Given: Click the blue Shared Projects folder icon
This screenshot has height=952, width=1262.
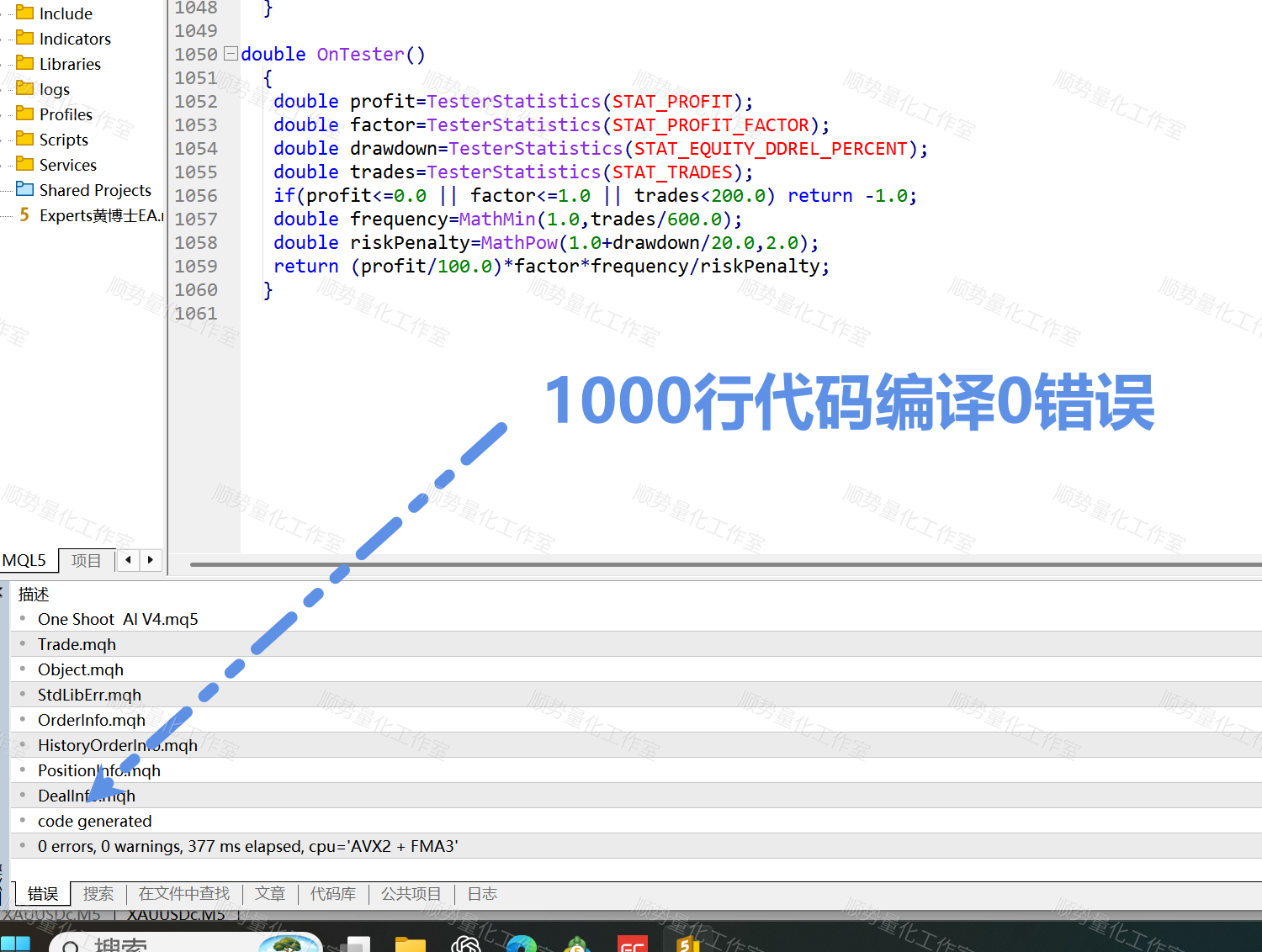Looking at the screenshot, I should (25, 189).
